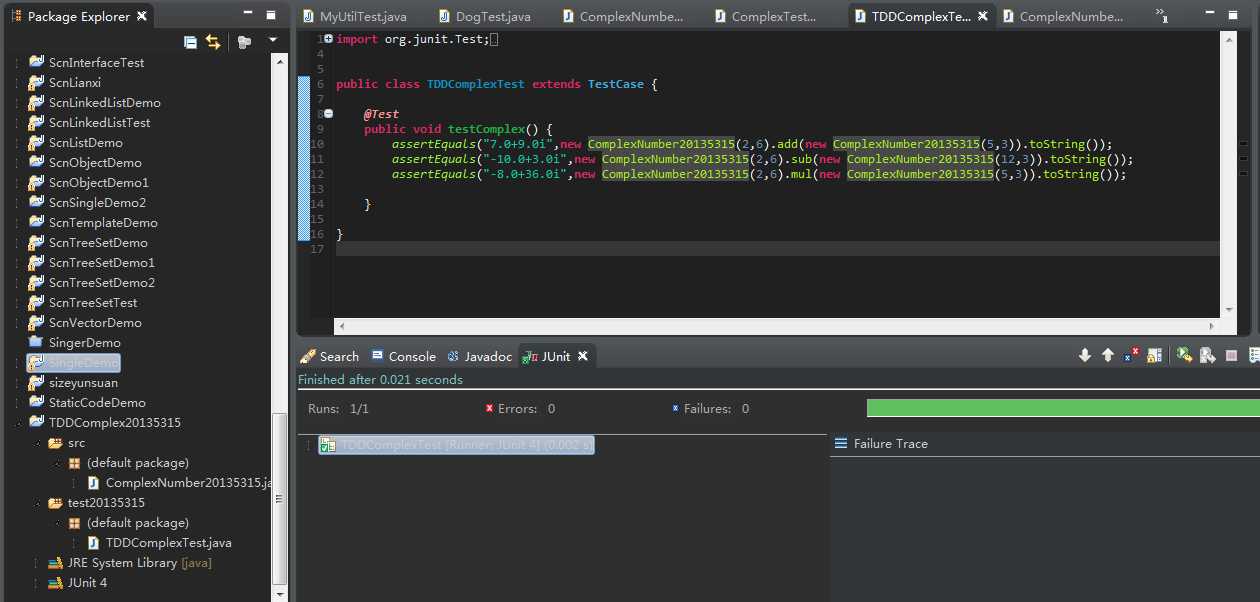Click the testComplex method name in code

coord(486,129)
